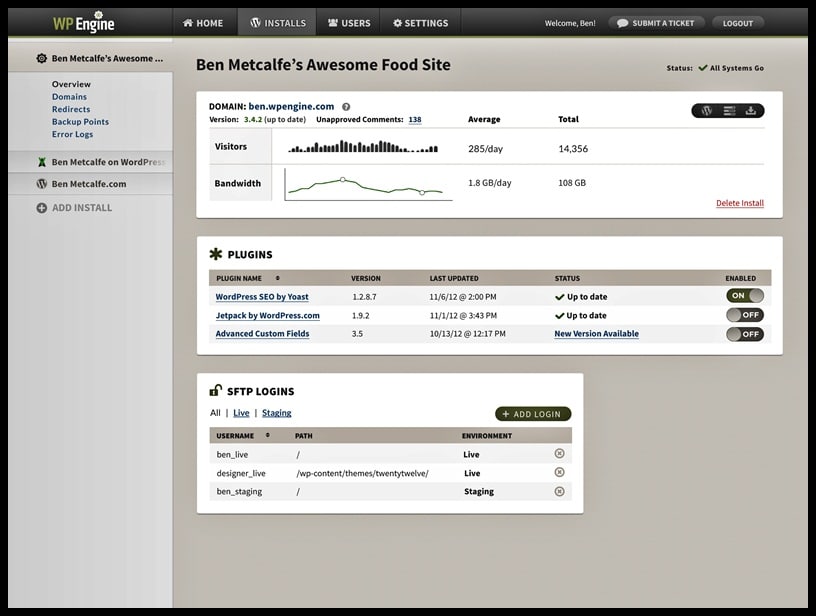The image size is (816, 616).
Task: Click the ben_staging username cell
Action: pyautogui.click(x=239, y=492)
